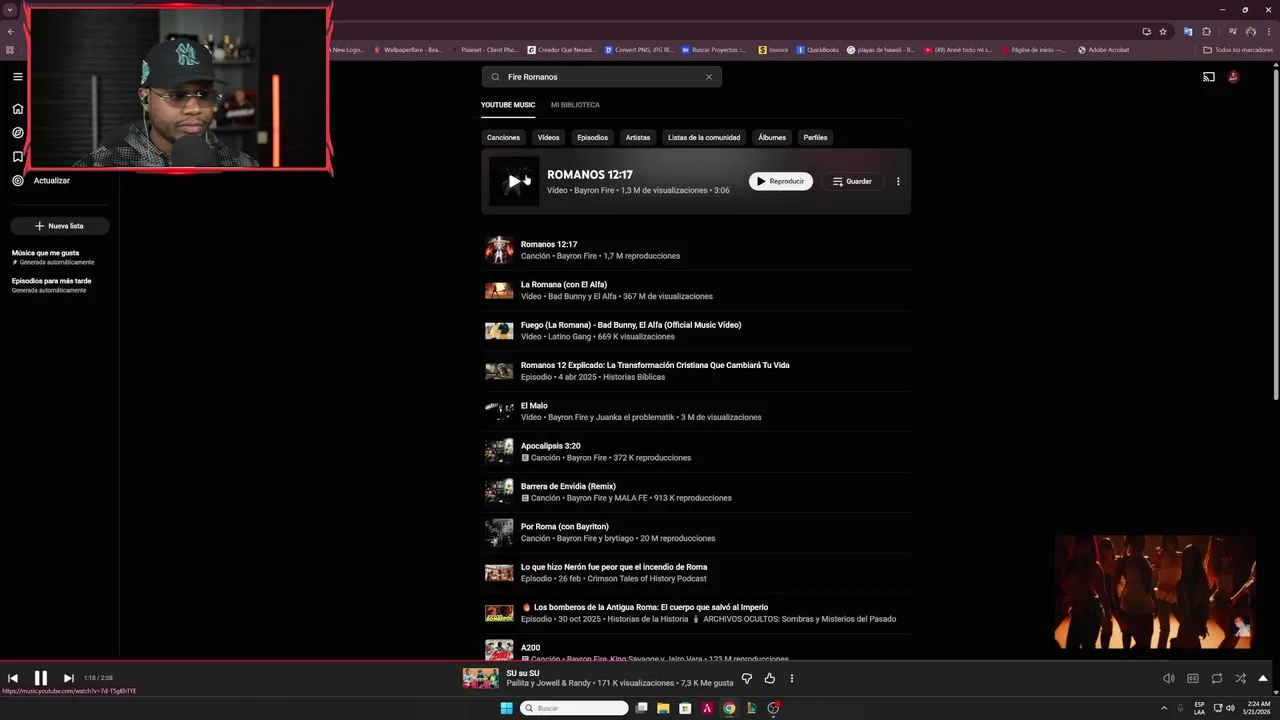1280x720 pixels.
Task: Bookmark this page with the star
Action: (1163, 31)
